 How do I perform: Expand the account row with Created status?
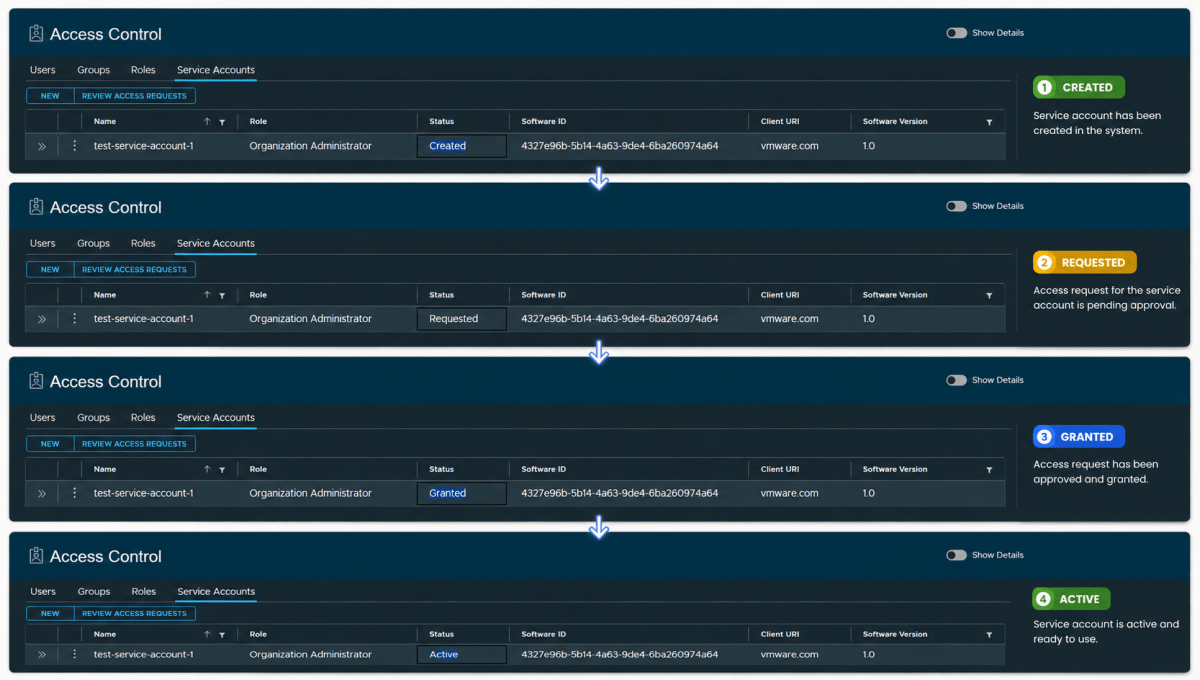pos(42,146)
